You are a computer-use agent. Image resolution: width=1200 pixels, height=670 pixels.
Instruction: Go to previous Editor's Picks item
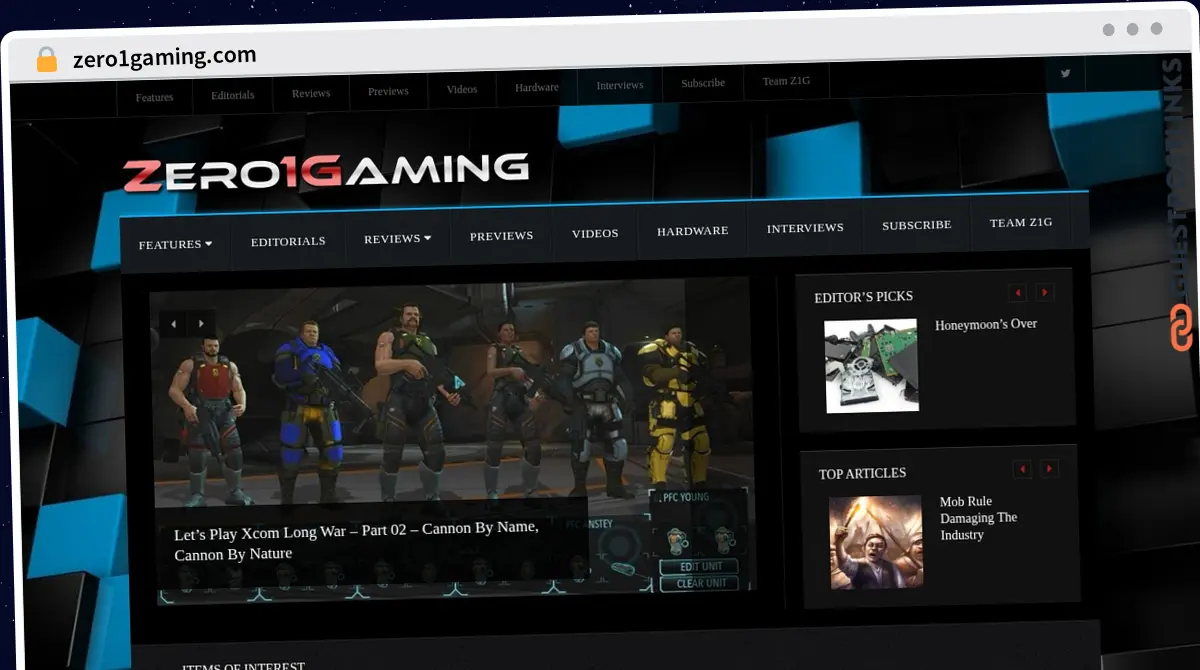(1017, 293)
